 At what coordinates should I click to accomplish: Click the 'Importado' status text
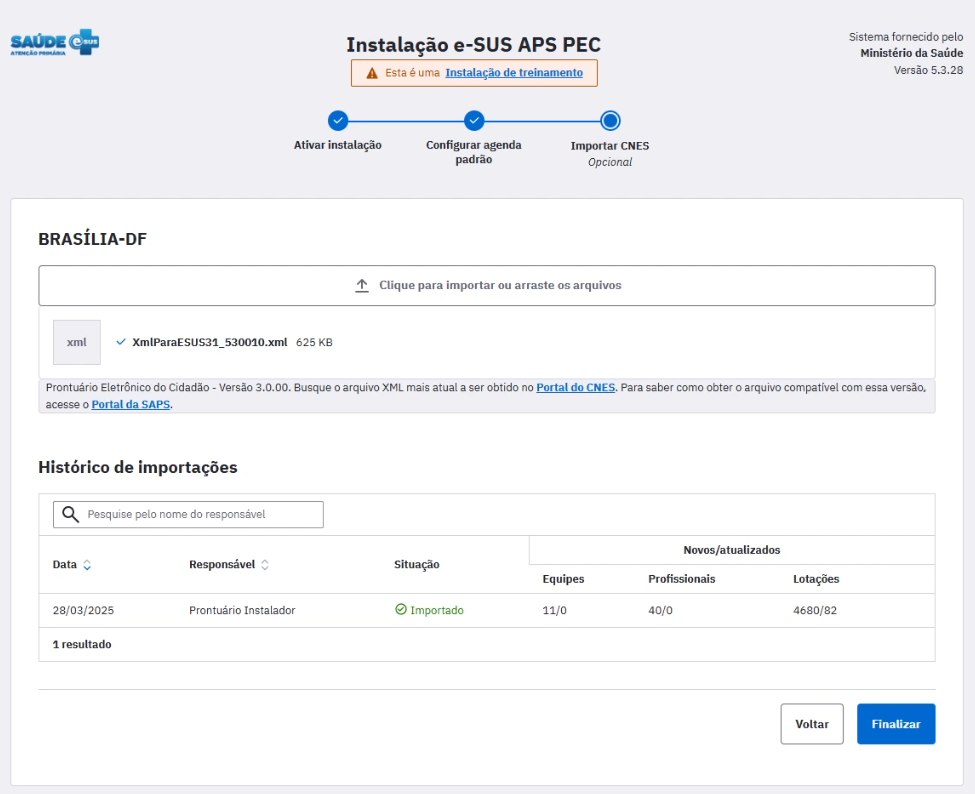(437, 611)
